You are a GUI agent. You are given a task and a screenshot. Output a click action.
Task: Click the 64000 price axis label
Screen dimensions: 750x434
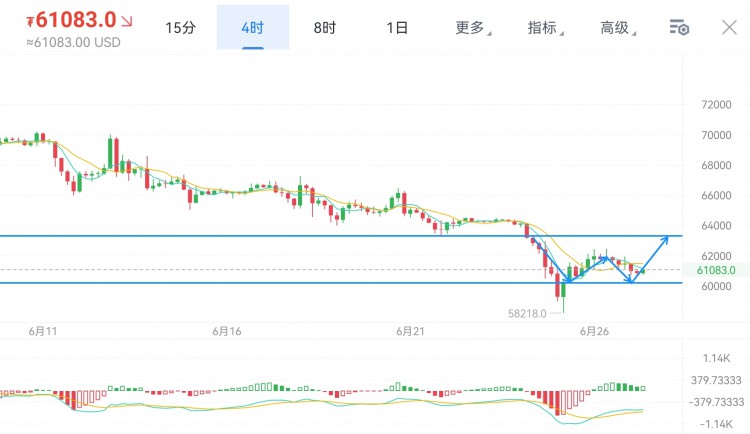(x=716, y=226)
